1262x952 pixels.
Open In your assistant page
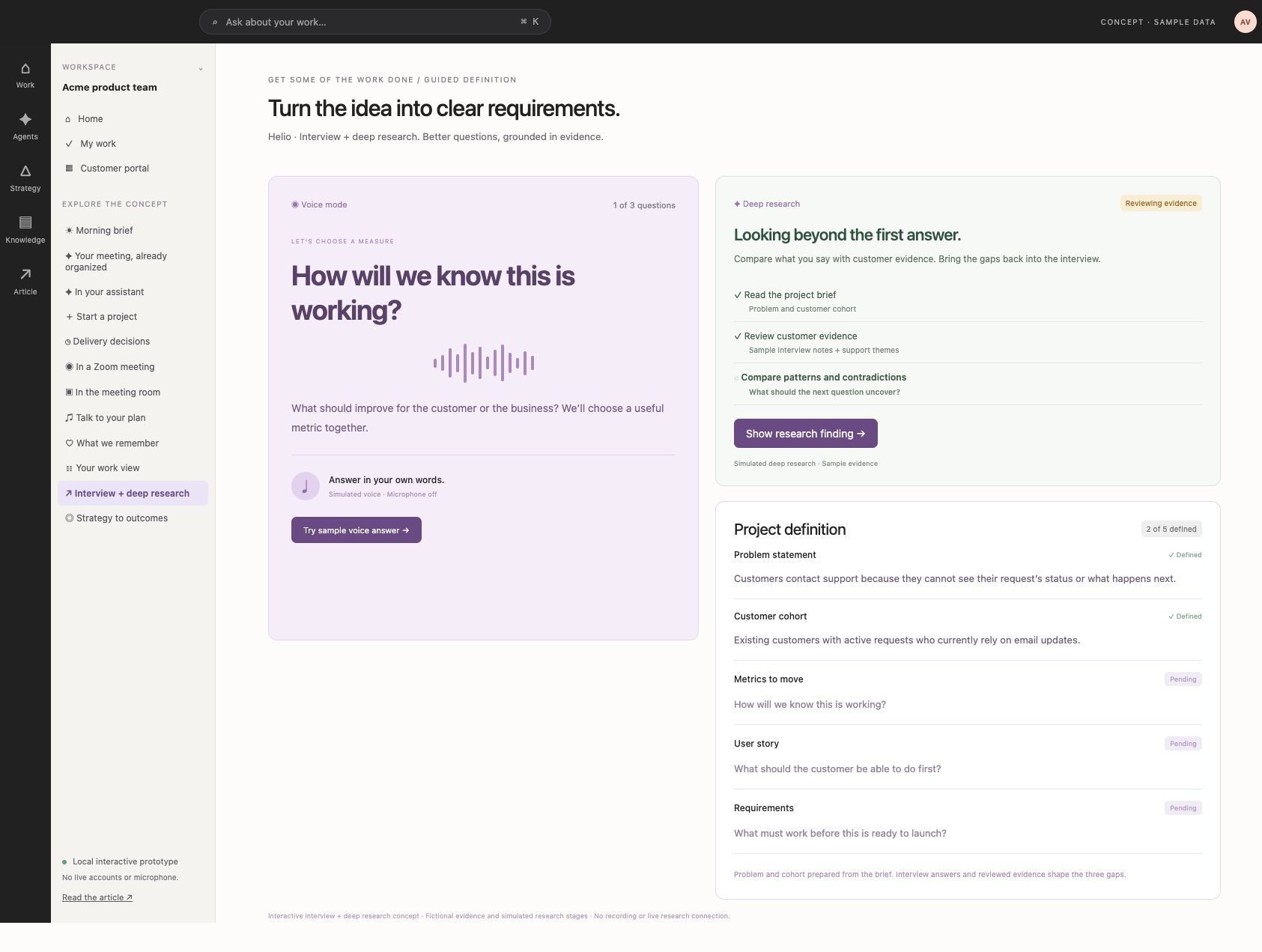[133, 292]
